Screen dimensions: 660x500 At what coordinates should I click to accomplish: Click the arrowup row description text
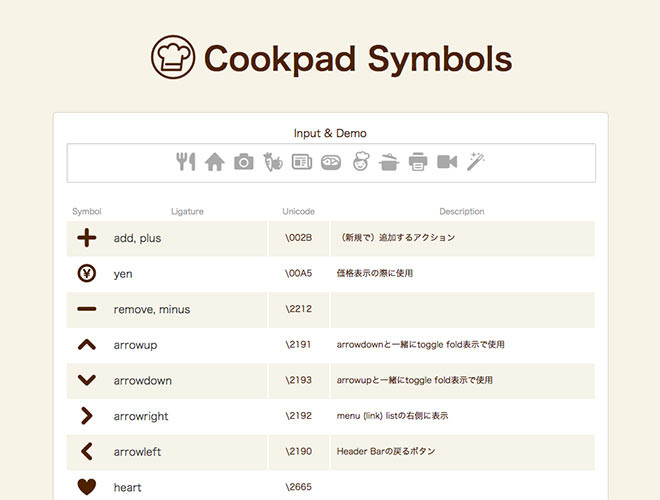pos(420,345)
